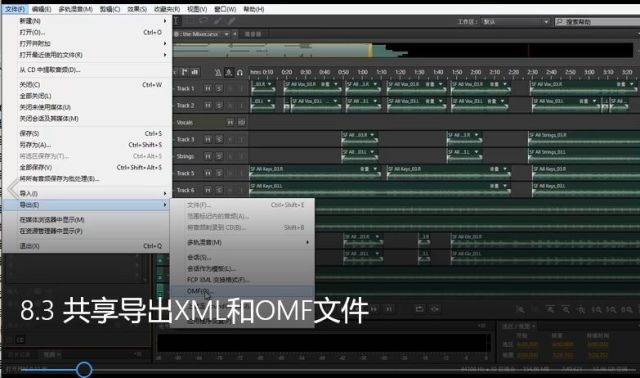This screenshot has height=378, width=640.
Task: Click the EQ track-controls icon
Action: coord(195,72)
